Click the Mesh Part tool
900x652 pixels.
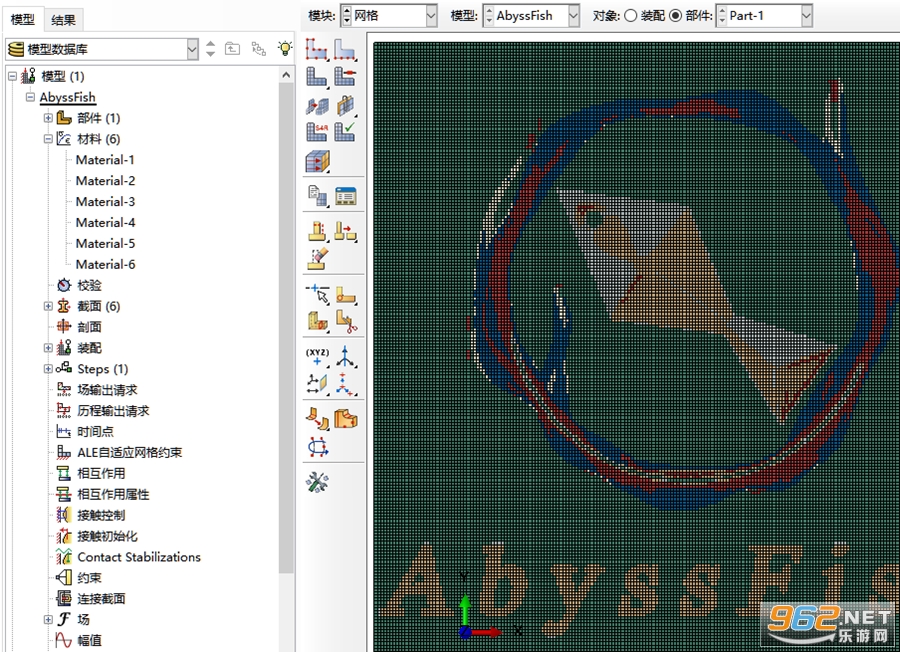point(316,77)
